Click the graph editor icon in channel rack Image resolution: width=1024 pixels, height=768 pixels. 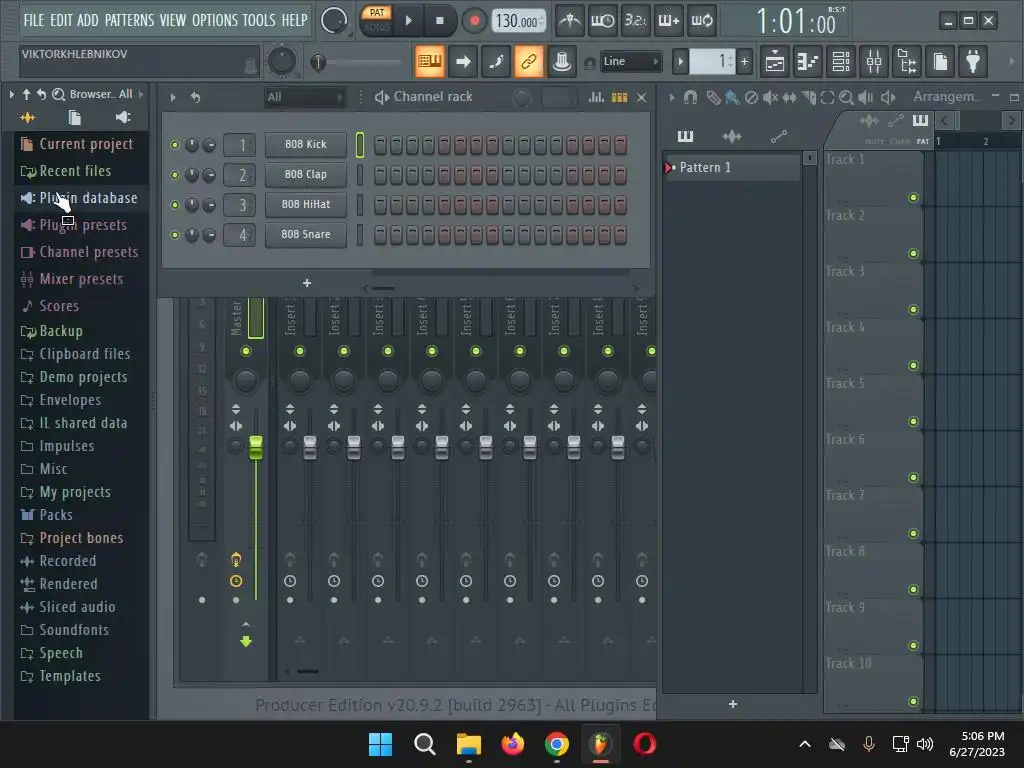click(x=596, y=97)
